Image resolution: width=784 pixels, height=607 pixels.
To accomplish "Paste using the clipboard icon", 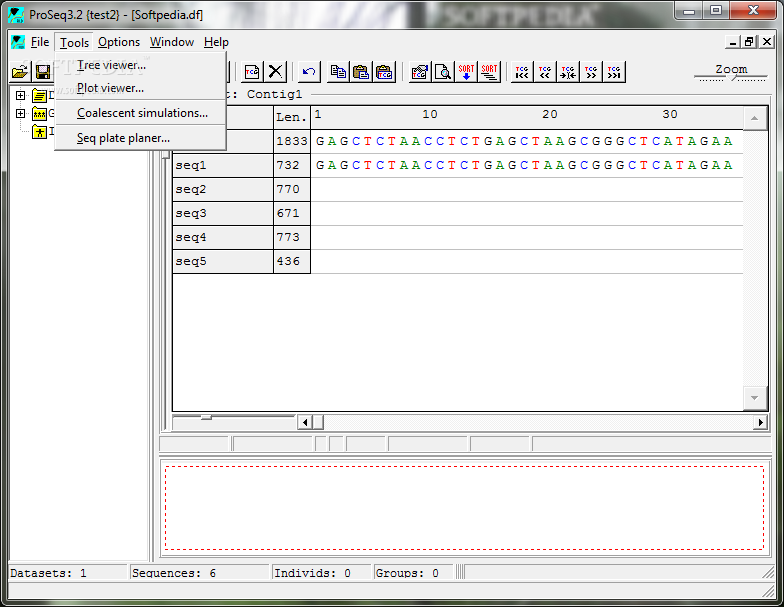I will pyautogui.click(x=361, y=72).
